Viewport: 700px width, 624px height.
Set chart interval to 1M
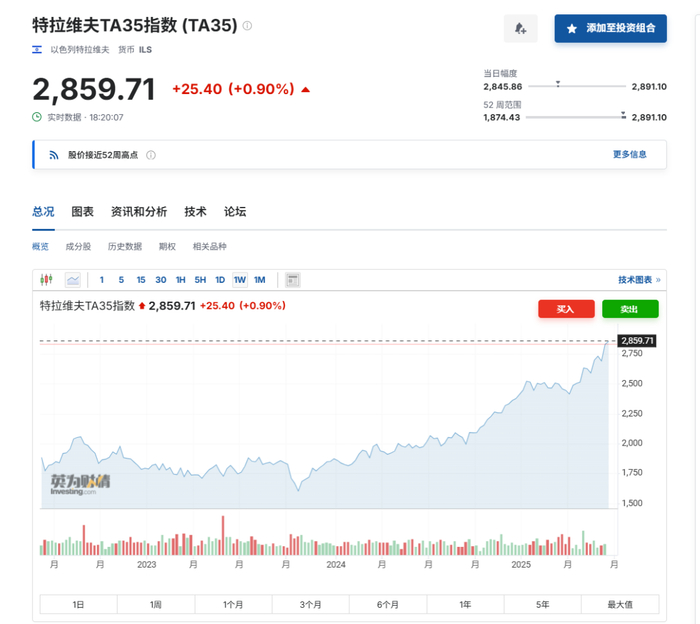pyautogui.click(x=259, y=280)
